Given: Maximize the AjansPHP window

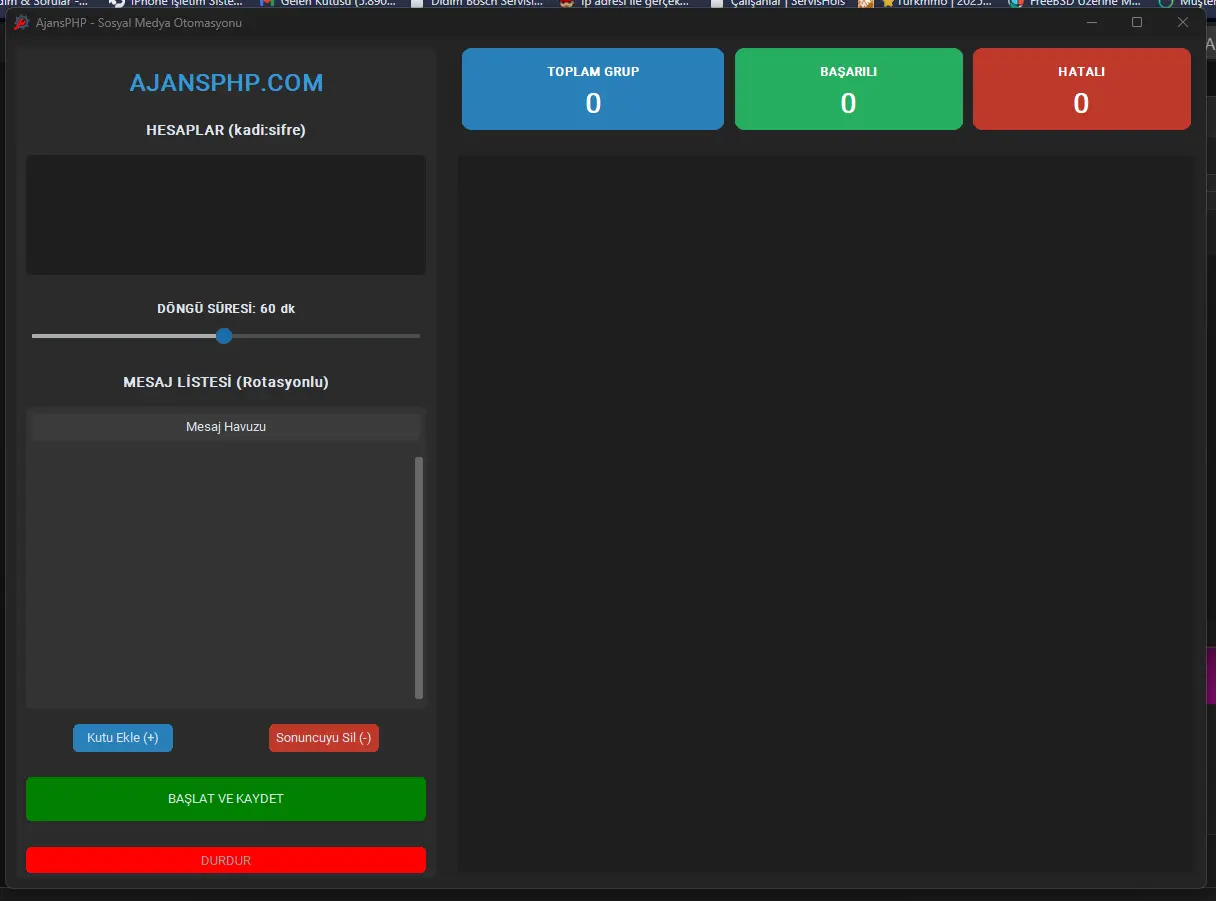Looking at the screenshot, I should coord(1137,22).
